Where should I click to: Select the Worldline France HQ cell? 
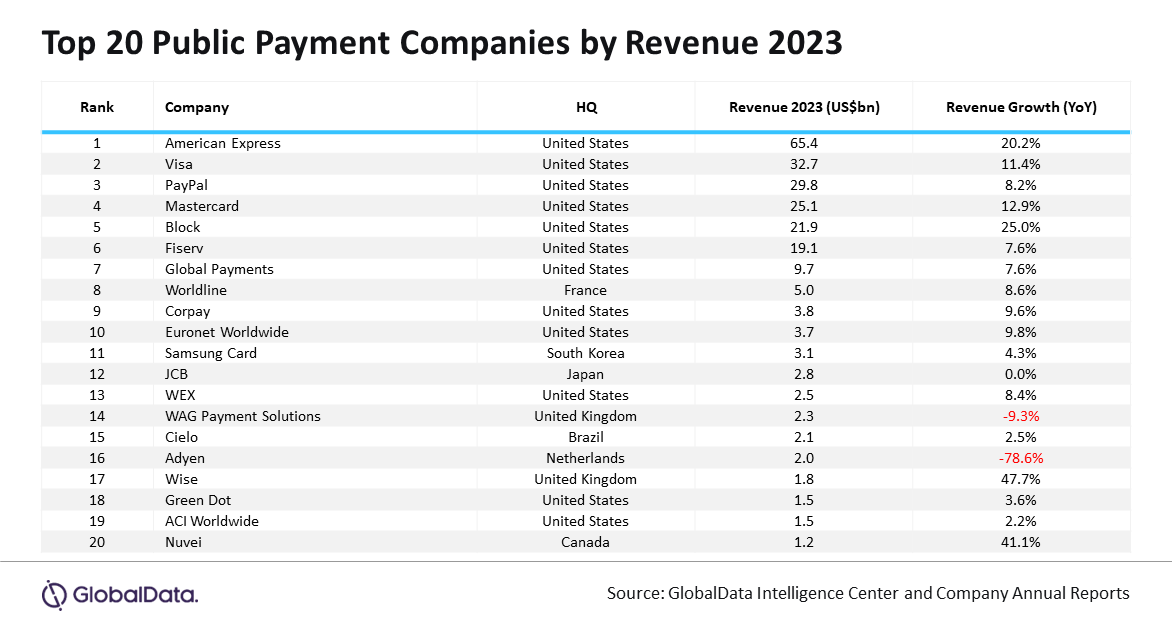(585, 290)
